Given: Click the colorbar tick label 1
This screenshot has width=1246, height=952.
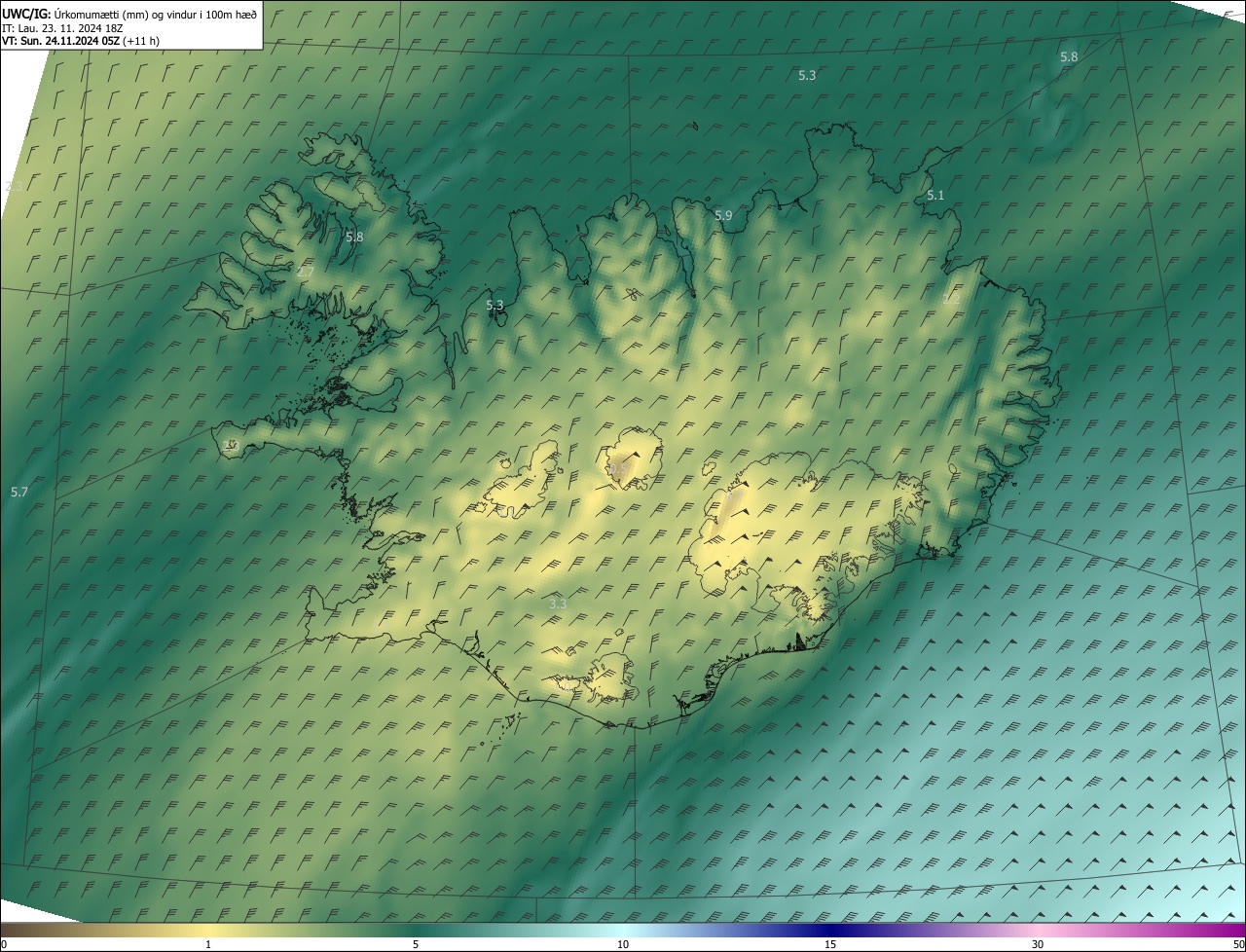Looking at the screenshot, I should [x=208, y=944].
